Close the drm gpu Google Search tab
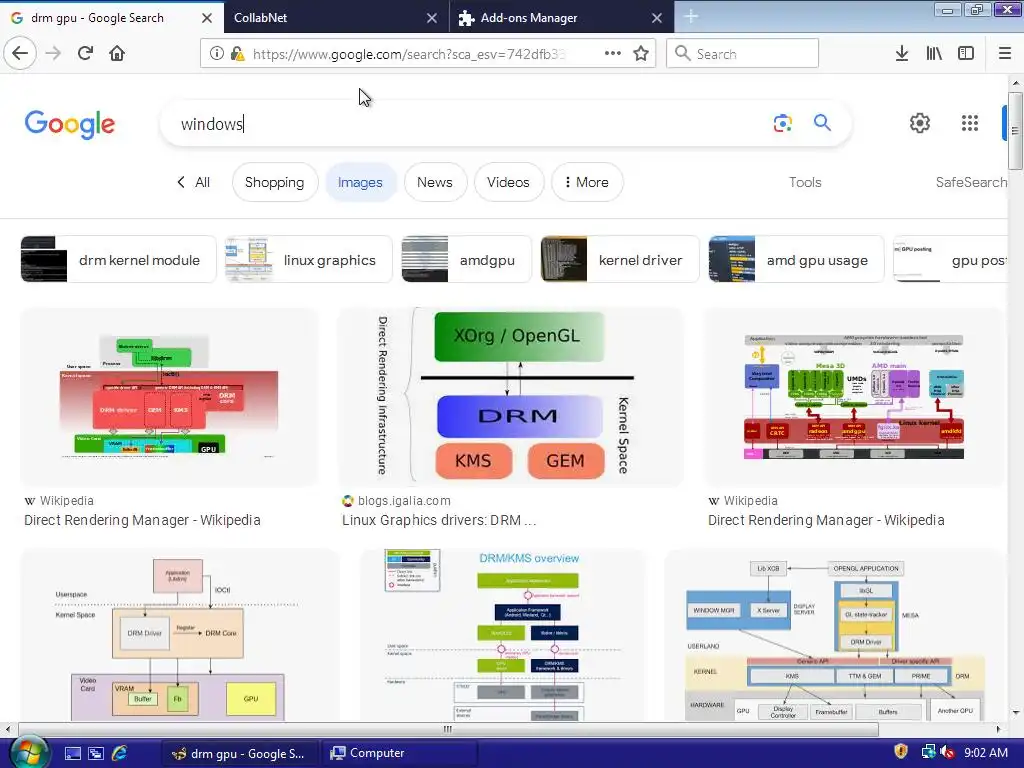This screenshot has width=1024, height=768. (x=206, y=18)
